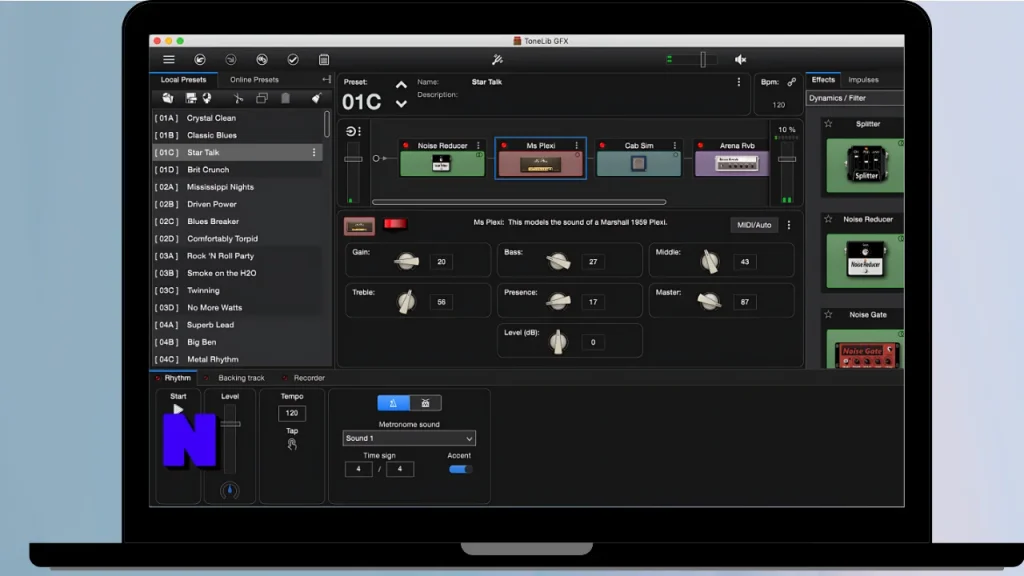Click the checkmark circle toolbar icon
The width and height of the screenshot is (1024, 576).
coord(293,59)
